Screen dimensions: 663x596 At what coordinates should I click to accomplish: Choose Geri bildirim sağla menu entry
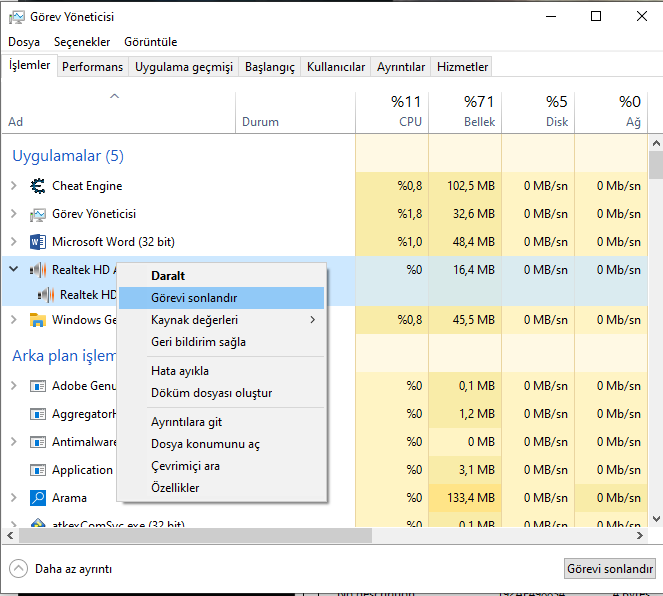(x=222, y=342)
